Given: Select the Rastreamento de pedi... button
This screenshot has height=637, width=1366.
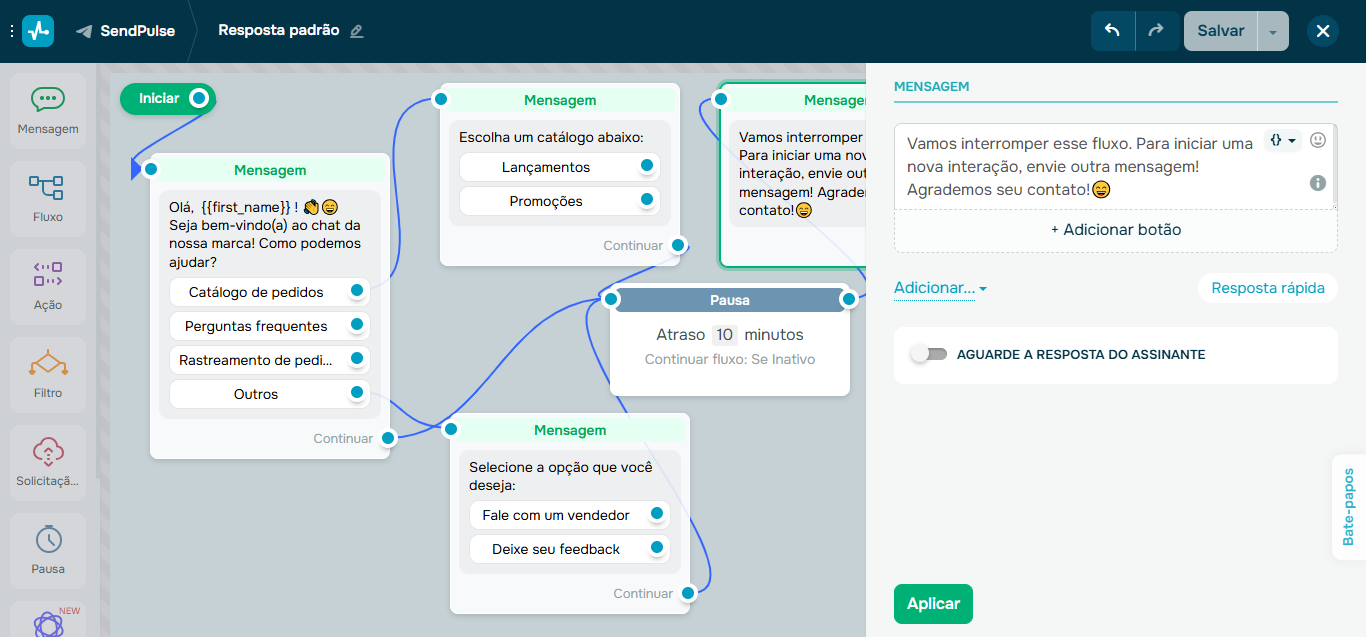Looking at the screenshot, I should (x=270, y=360).
